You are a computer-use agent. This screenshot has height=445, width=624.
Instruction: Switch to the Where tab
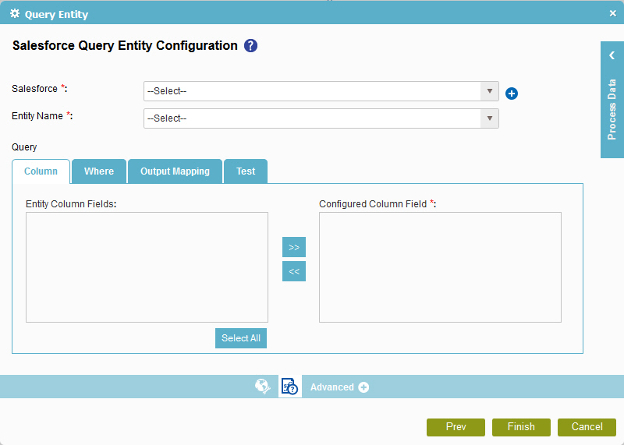click(x=99, y=172)
